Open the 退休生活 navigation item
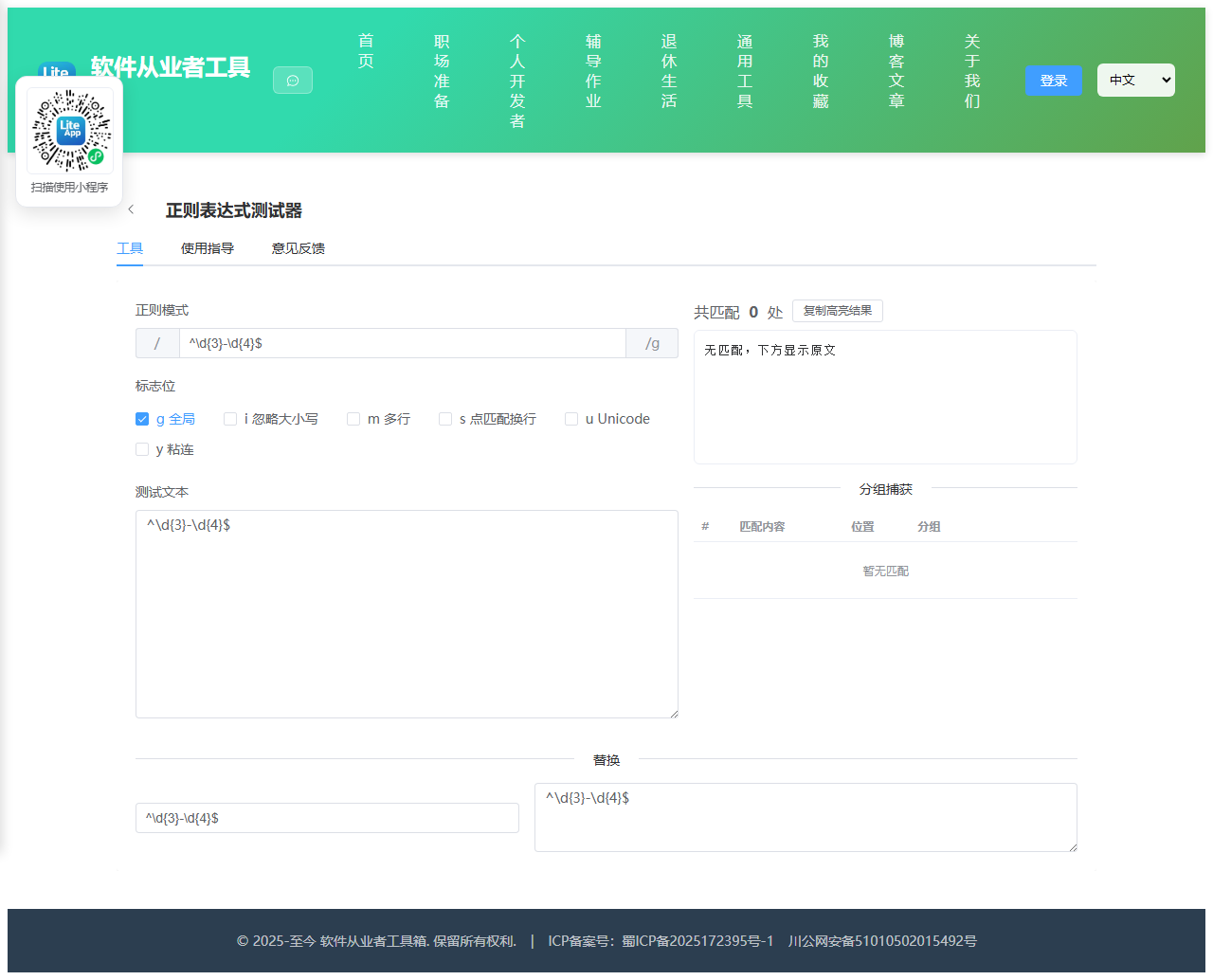Image resolution: width=1213 pixels, height=980 pixels. point(669,71)
